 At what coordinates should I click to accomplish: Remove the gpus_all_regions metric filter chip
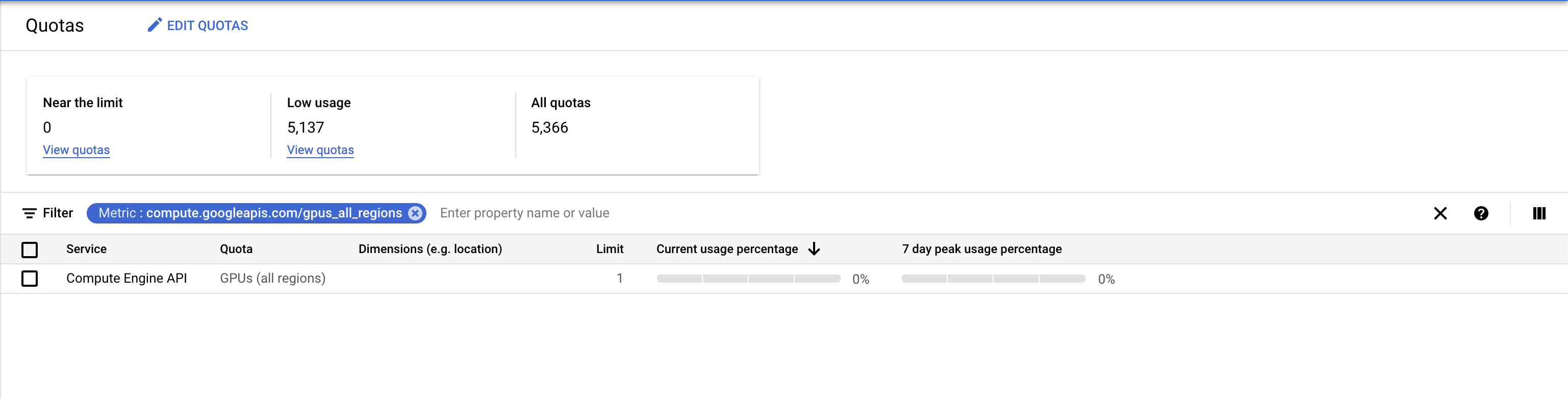point(415,213)
